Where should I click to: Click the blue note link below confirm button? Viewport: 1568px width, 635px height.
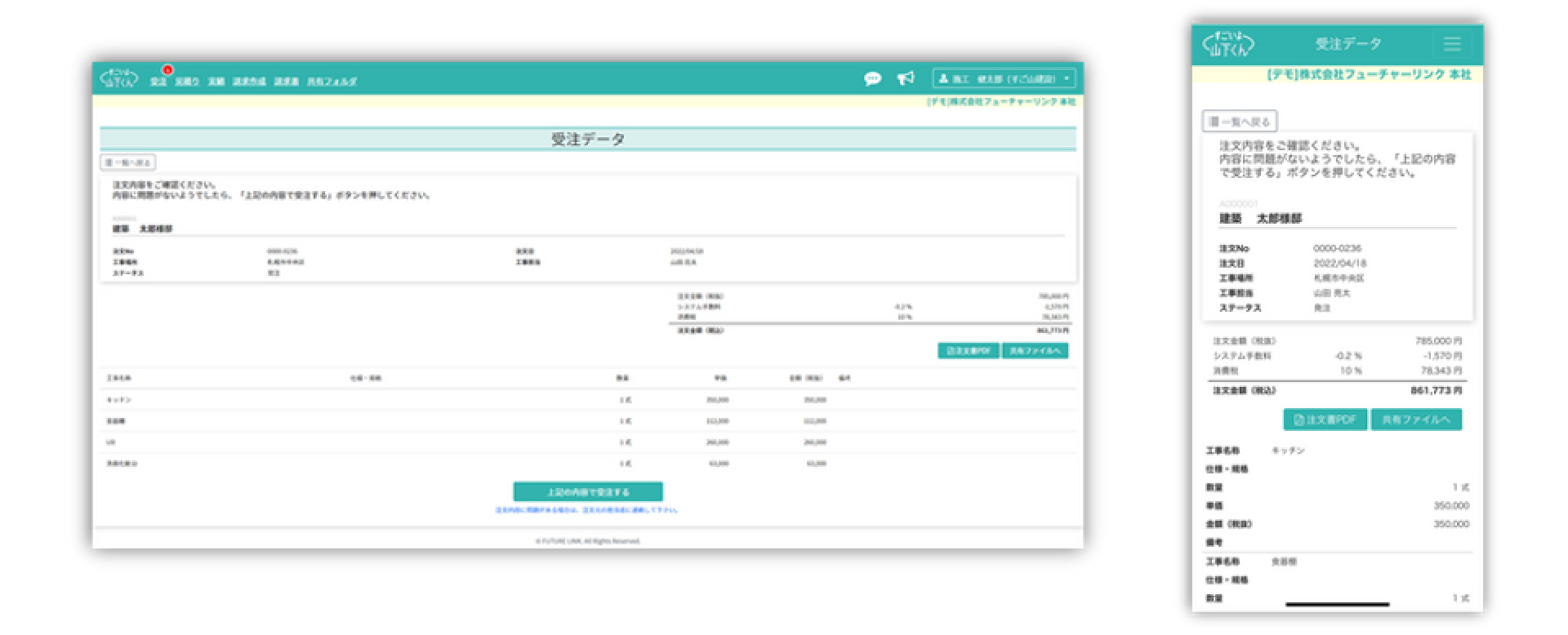click(587, 510)
